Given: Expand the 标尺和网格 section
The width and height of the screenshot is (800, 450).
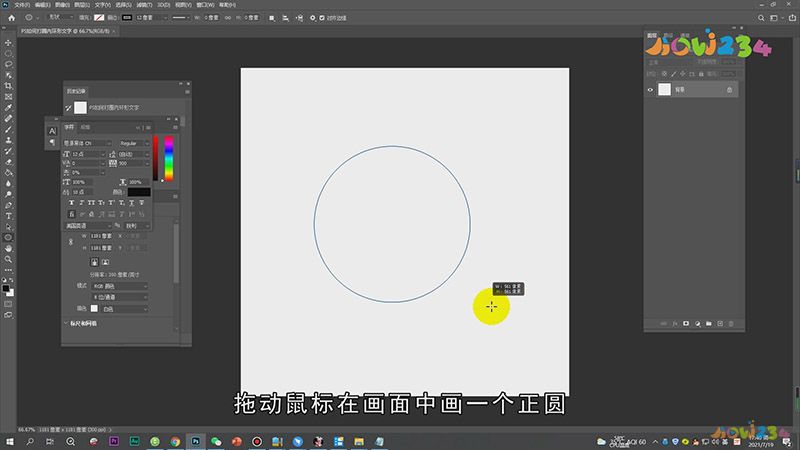Looking at the screenshot, I should [66, 323].
